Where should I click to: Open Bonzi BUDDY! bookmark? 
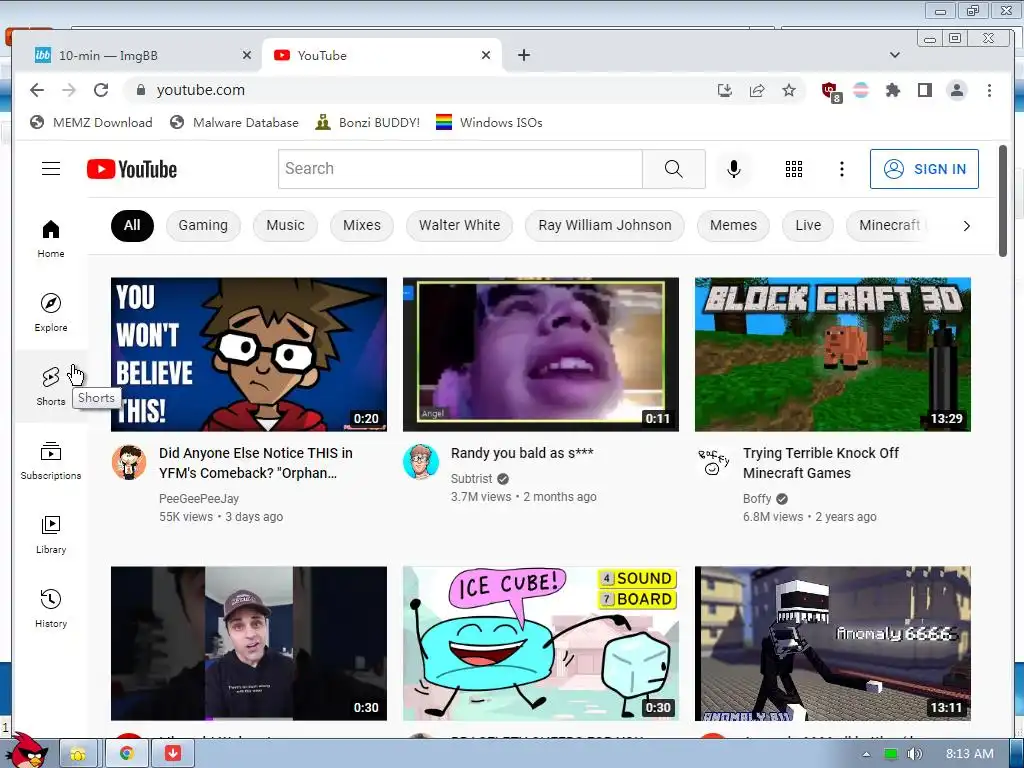367,123
